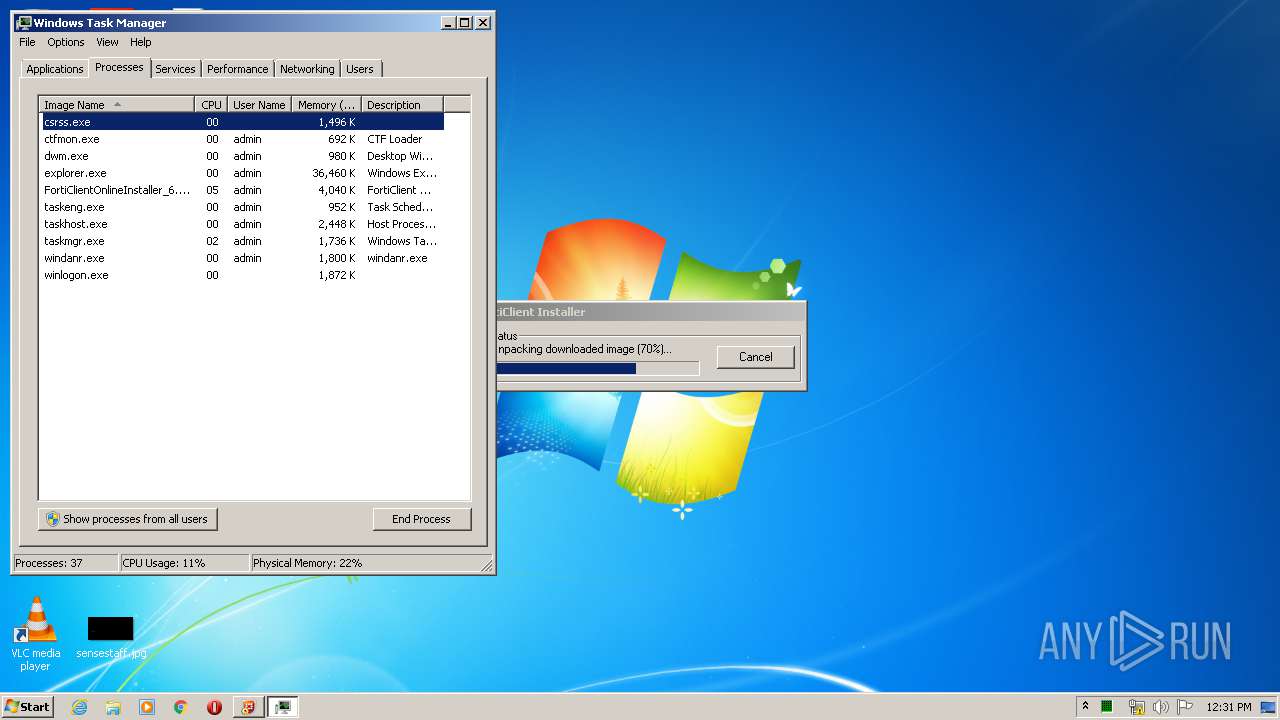
Task: Select the csrss.exe process row
Action: click(x=241, y=122)
